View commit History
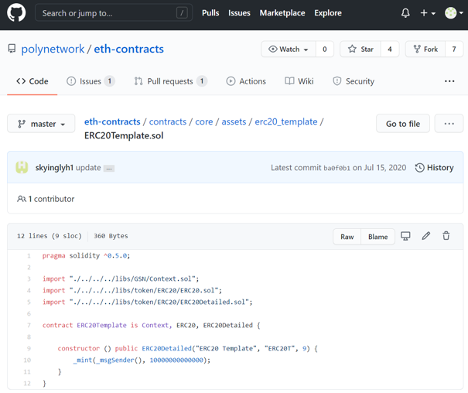468x393 pixels. tap(434, 168)
